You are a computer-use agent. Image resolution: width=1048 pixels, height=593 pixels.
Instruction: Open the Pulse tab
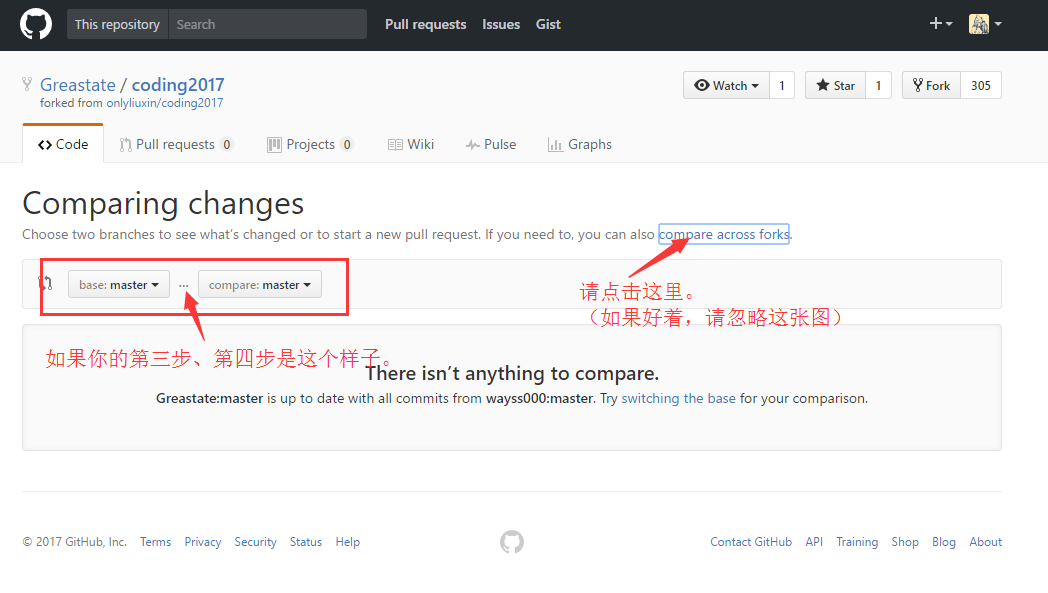click(491, 144)
